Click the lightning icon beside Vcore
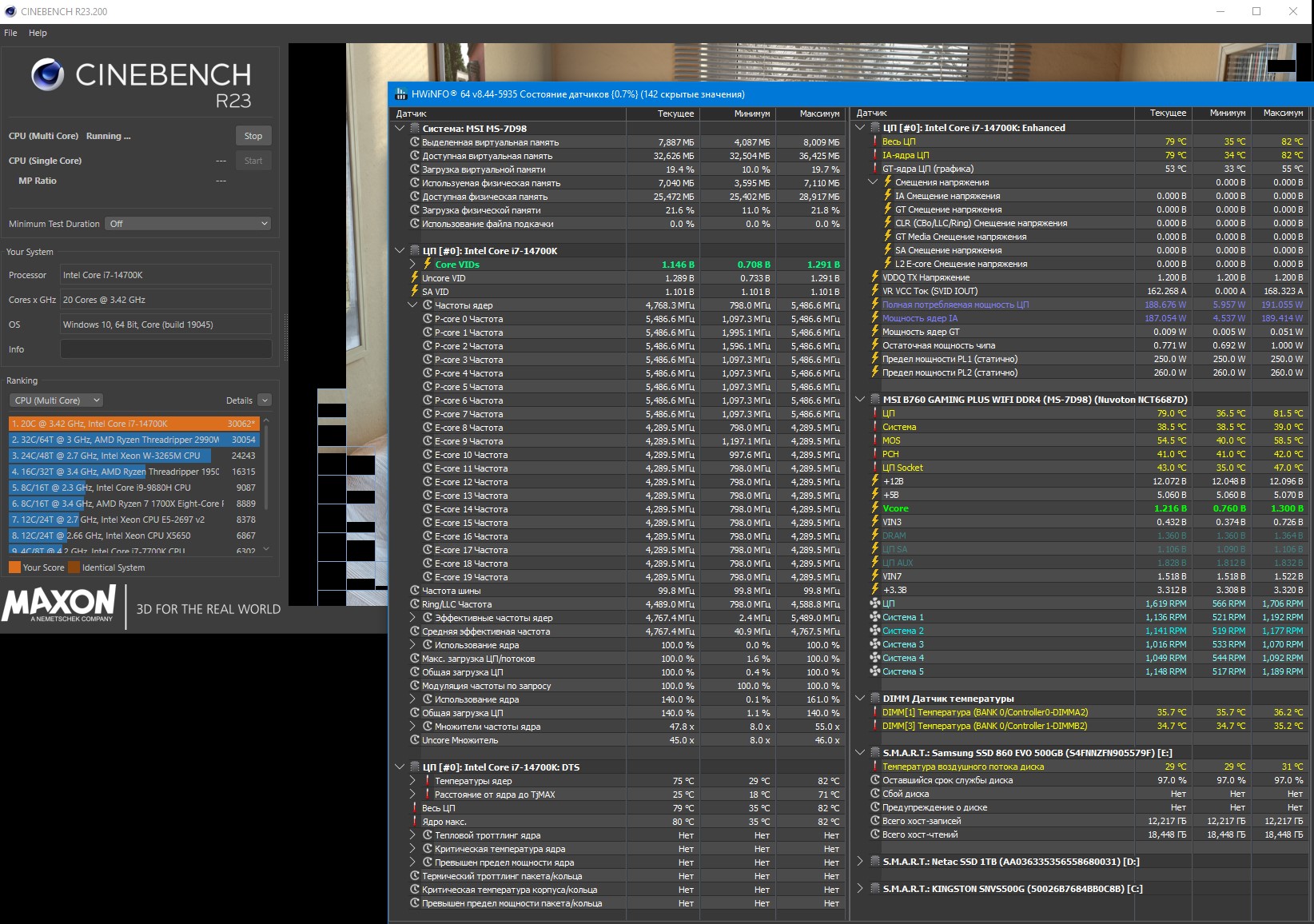1314x924 pixels. point(875,508)
